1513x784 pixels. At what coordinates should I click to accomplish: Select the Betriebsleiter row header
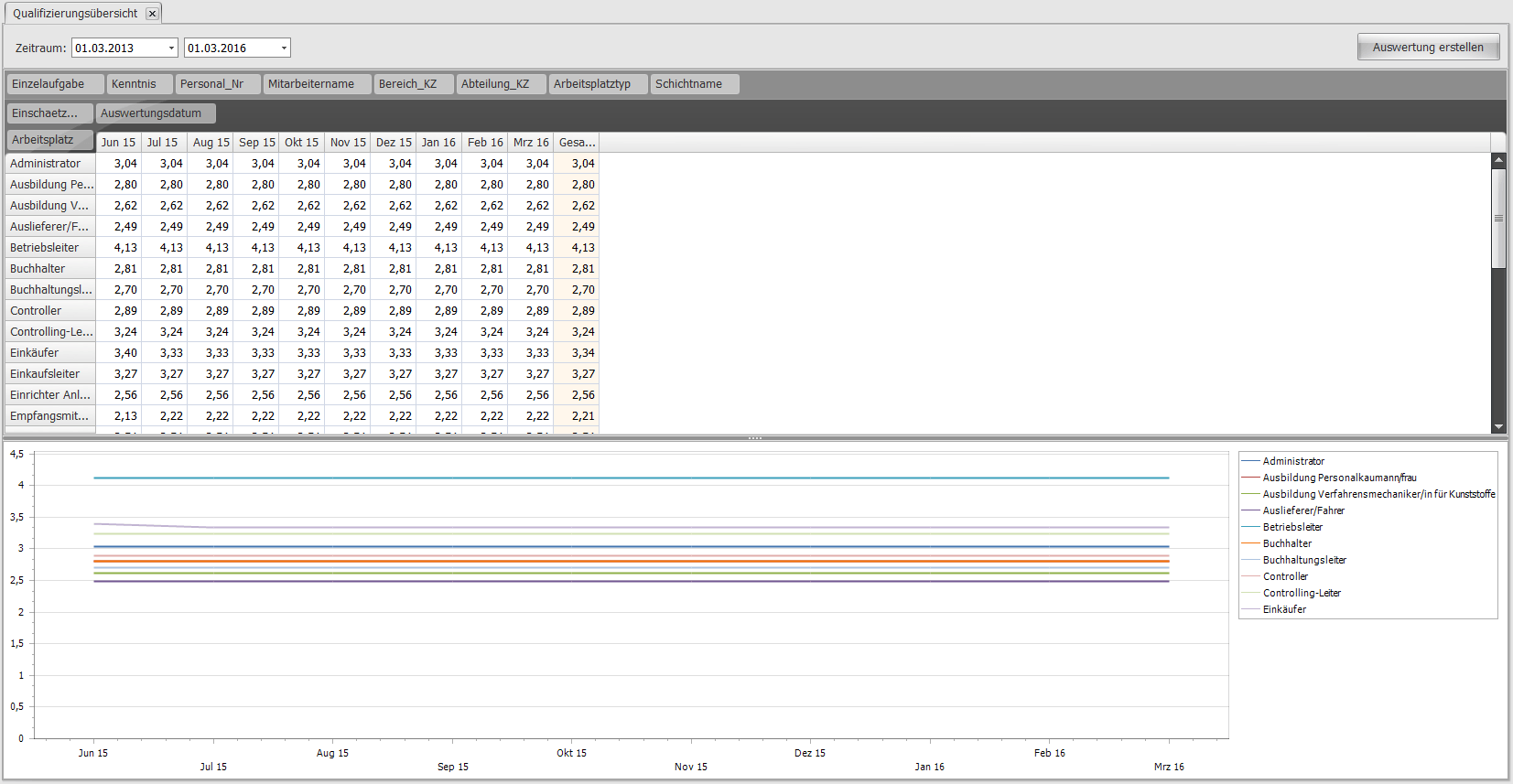tap(49, 248)
